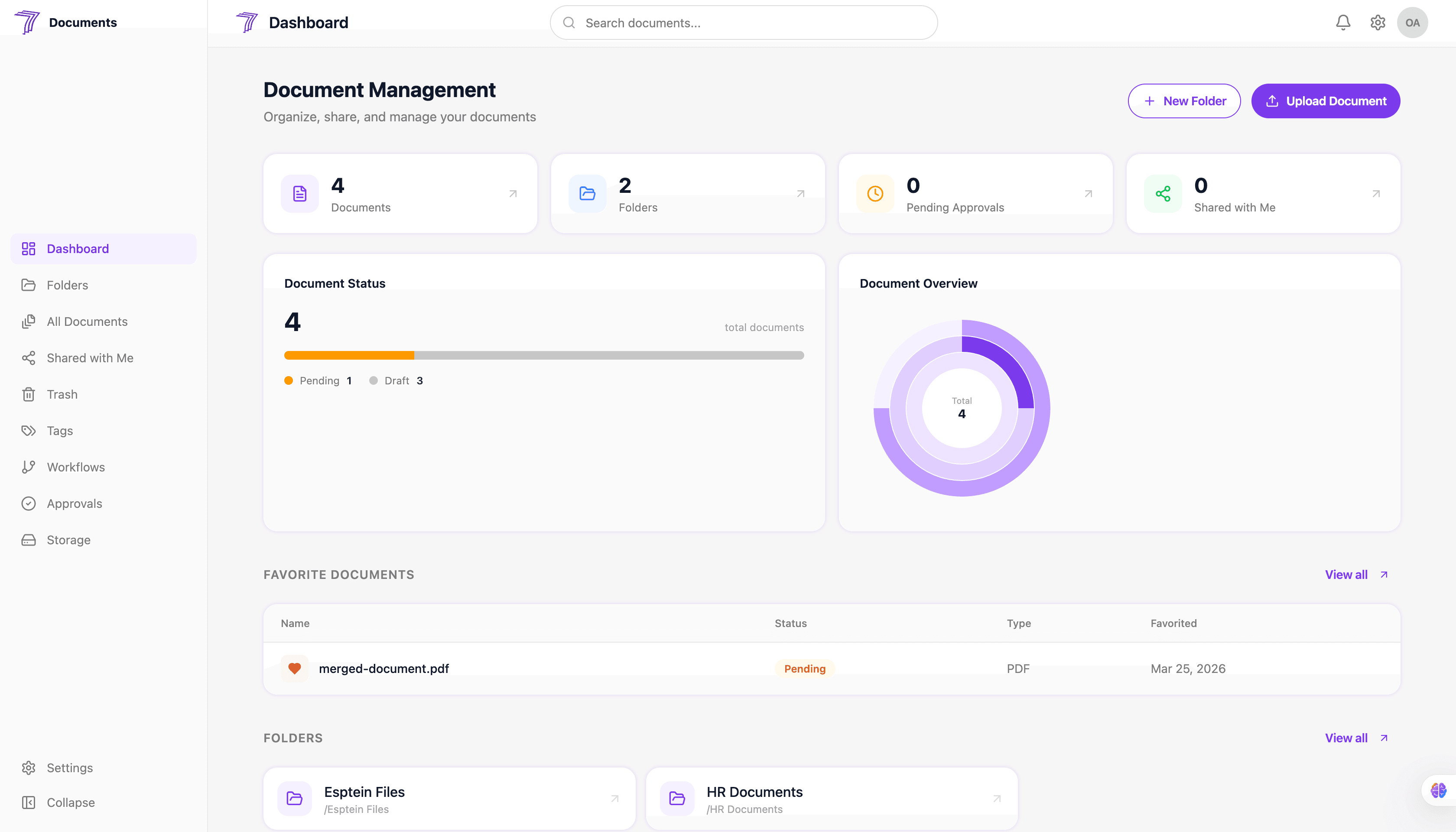The height and width of the screenshot is (832, 1456).
Task: Click the Pending status badge in table
Action: click(x=805, y=669)
